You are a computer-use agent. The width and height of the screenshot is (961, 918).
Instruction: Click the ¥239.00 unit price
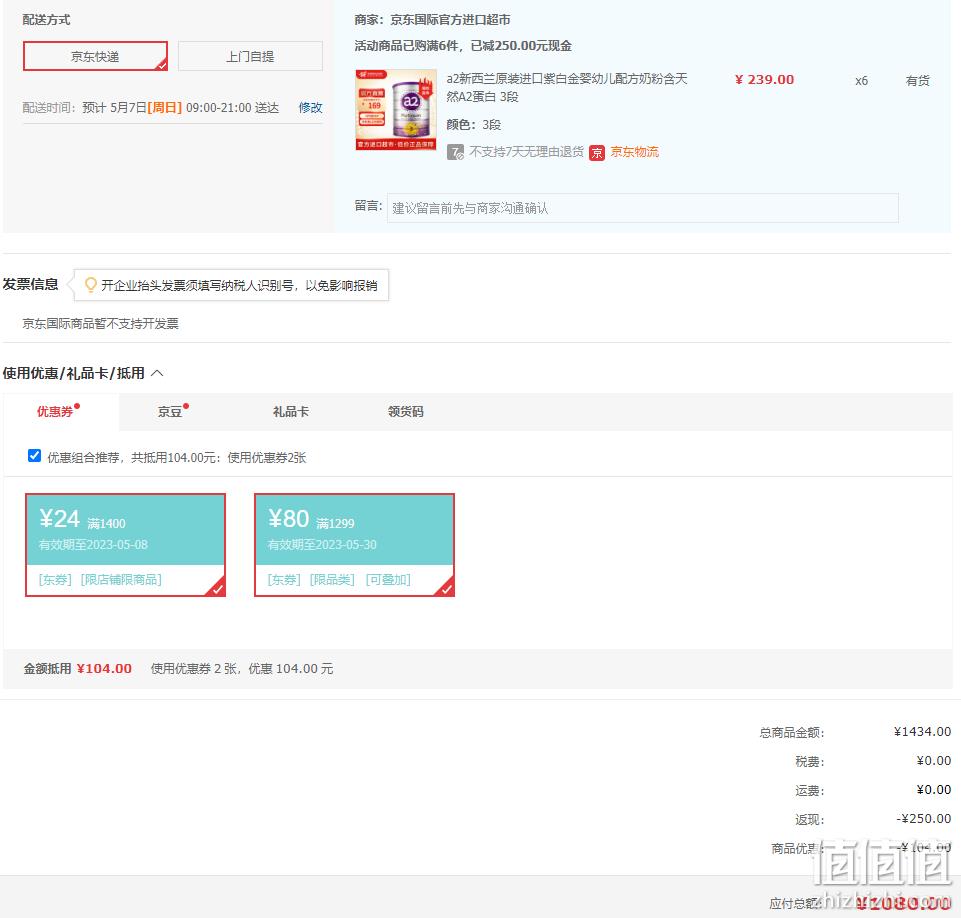click(x=764, y=80)
